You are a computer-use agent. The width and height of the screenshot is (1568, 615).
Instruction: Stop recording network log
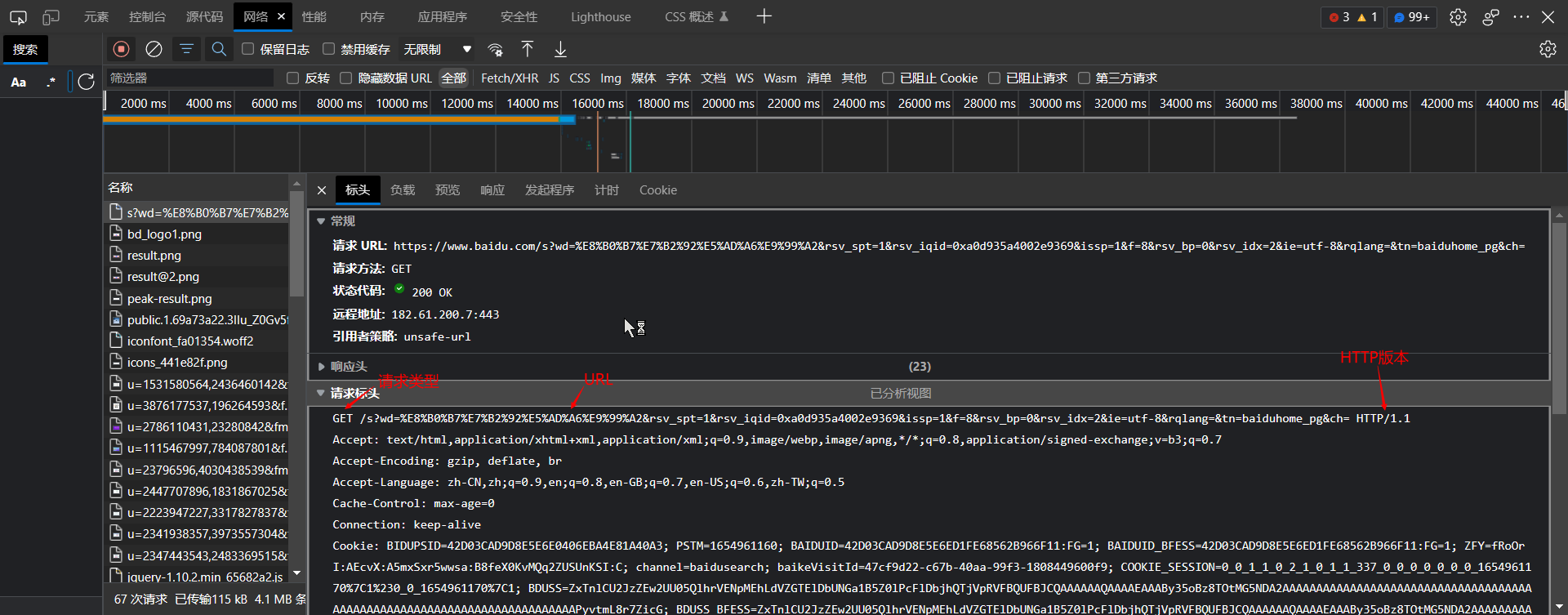point(121,49)
